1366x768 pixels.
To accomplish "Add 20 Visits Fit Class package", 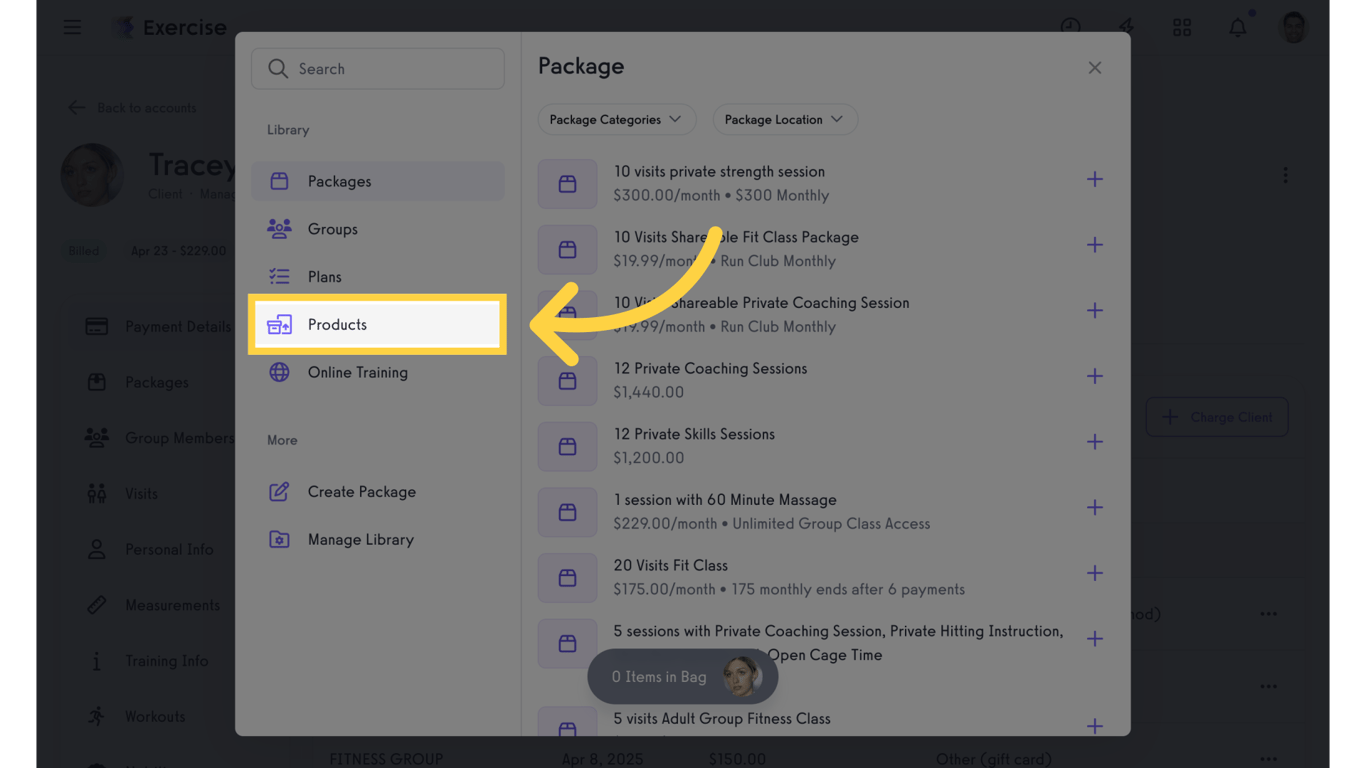I will tap(1095, 573).
